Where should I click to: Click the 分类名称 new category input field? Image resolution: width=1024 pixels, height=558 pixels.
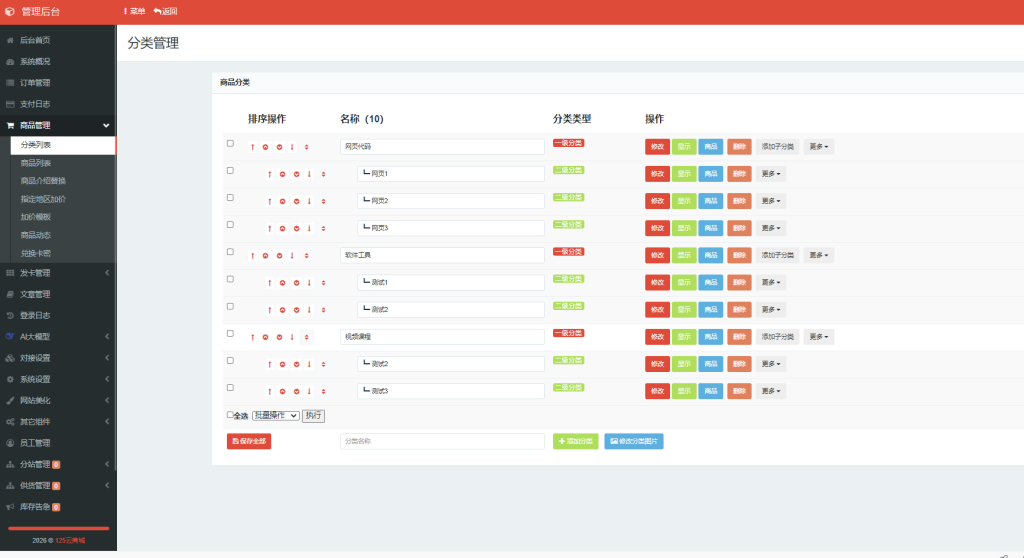(x=442, y=441)
